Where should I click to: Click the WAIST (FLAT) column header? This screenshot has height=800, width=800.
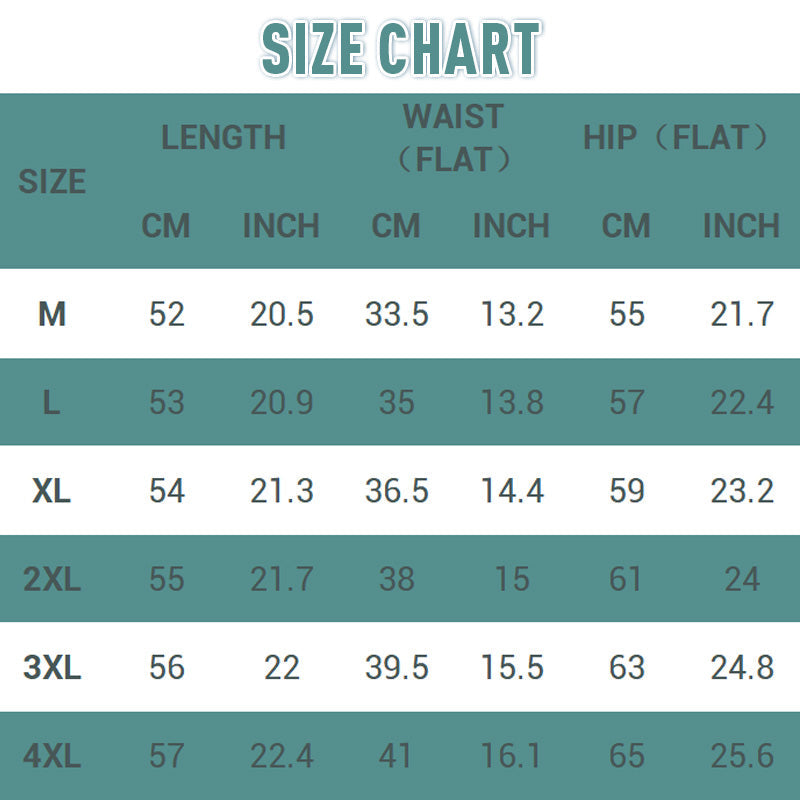pyautogui.click(x=454, y=138)
